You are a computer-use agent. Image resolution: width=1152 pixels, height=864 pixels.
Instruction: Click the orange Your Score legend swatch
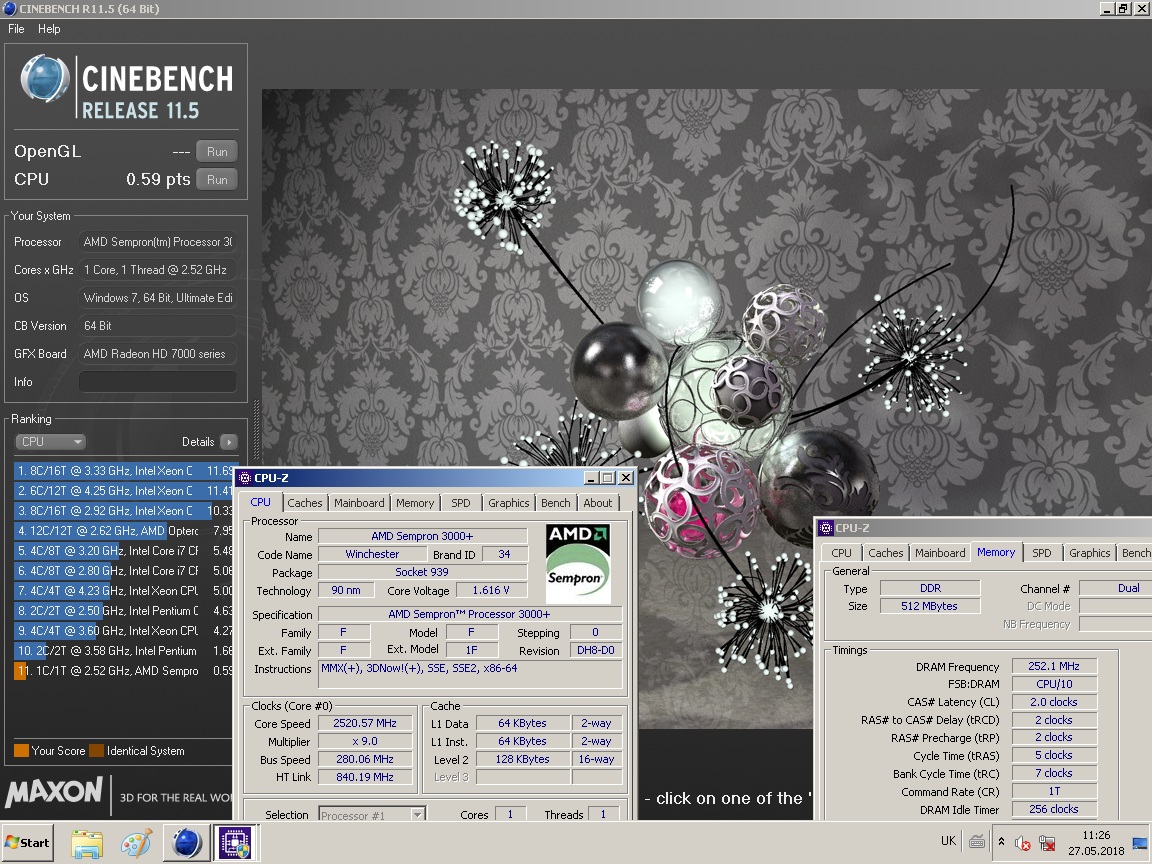click(x=21, y=751)
